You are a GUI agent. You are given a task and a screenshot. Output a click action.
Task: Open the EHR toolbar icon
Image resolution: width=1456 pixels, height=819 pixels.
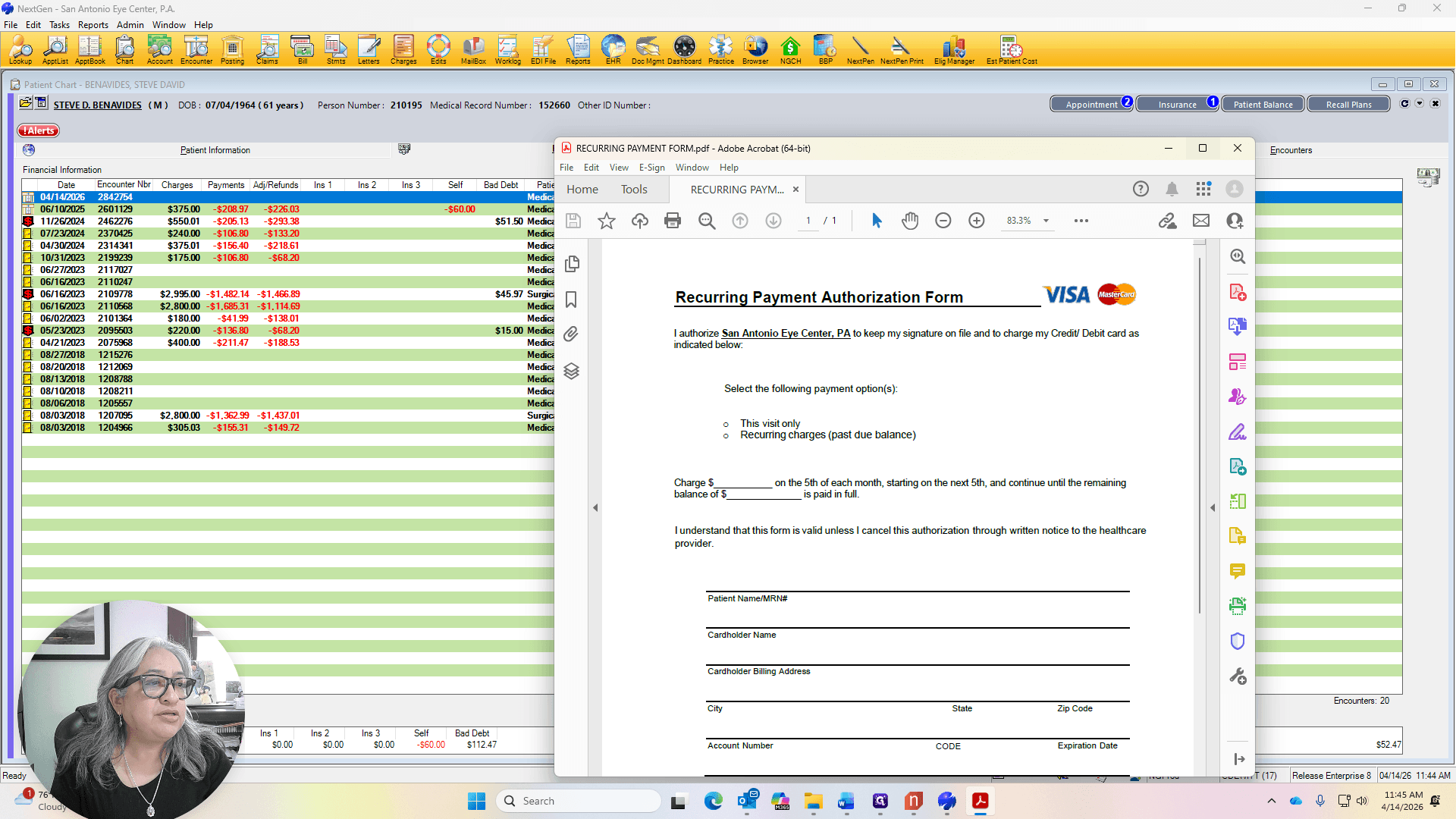(x=613, y=49)
